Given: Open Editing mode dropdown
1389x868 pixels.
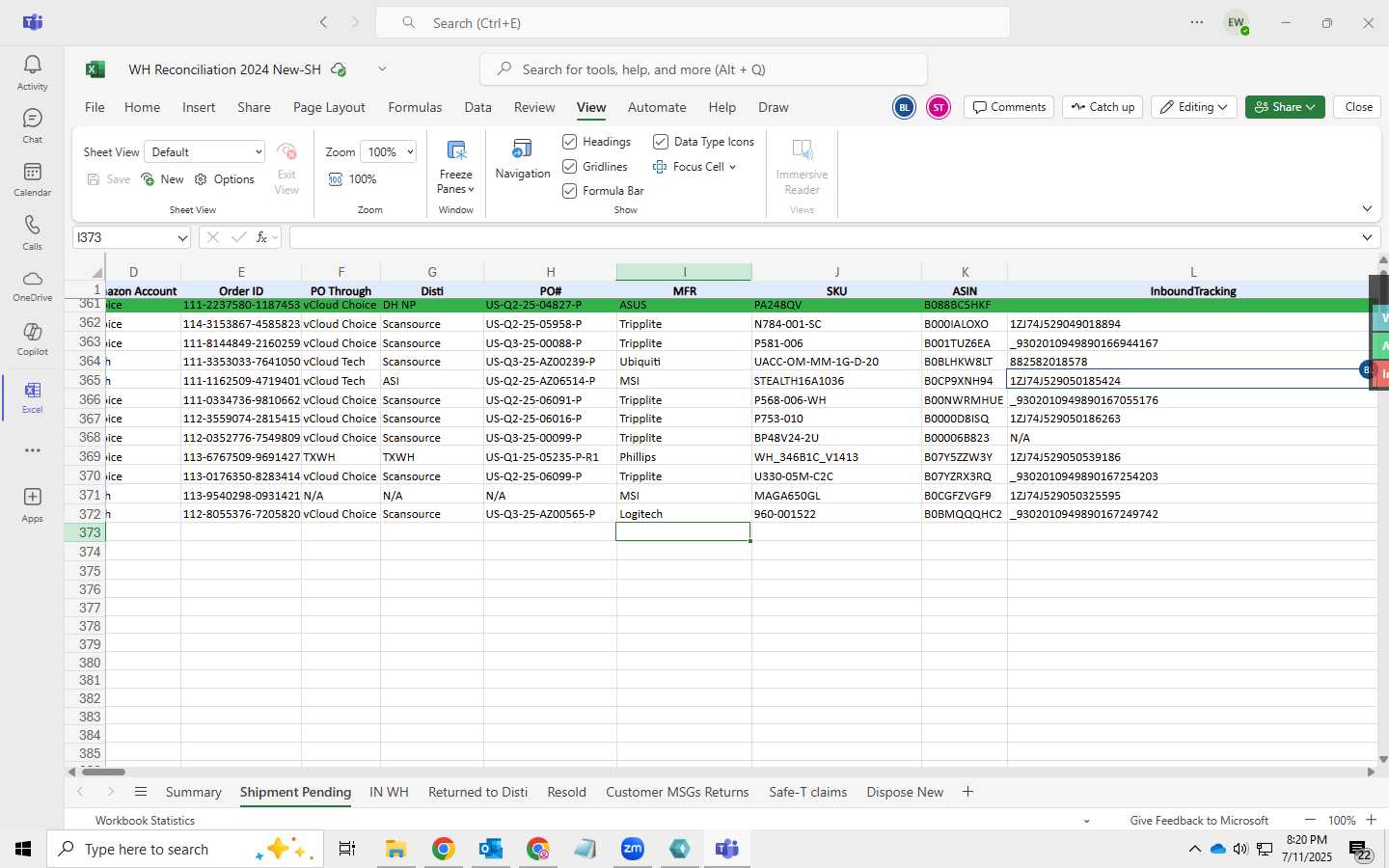Looking at the screenshot, I should point(1194,107).
